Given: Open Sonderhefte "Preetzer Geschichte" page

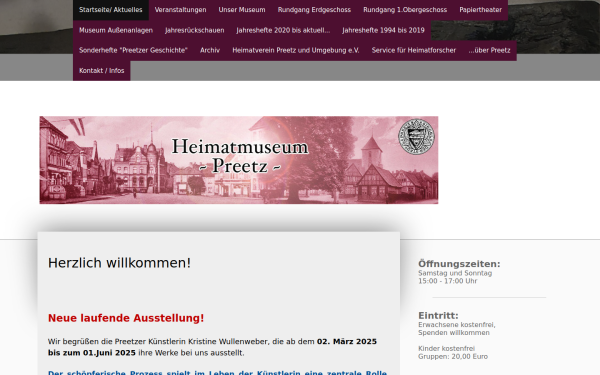Looking at the screenshot, I should pyautogui.click(x=133, y=51).
